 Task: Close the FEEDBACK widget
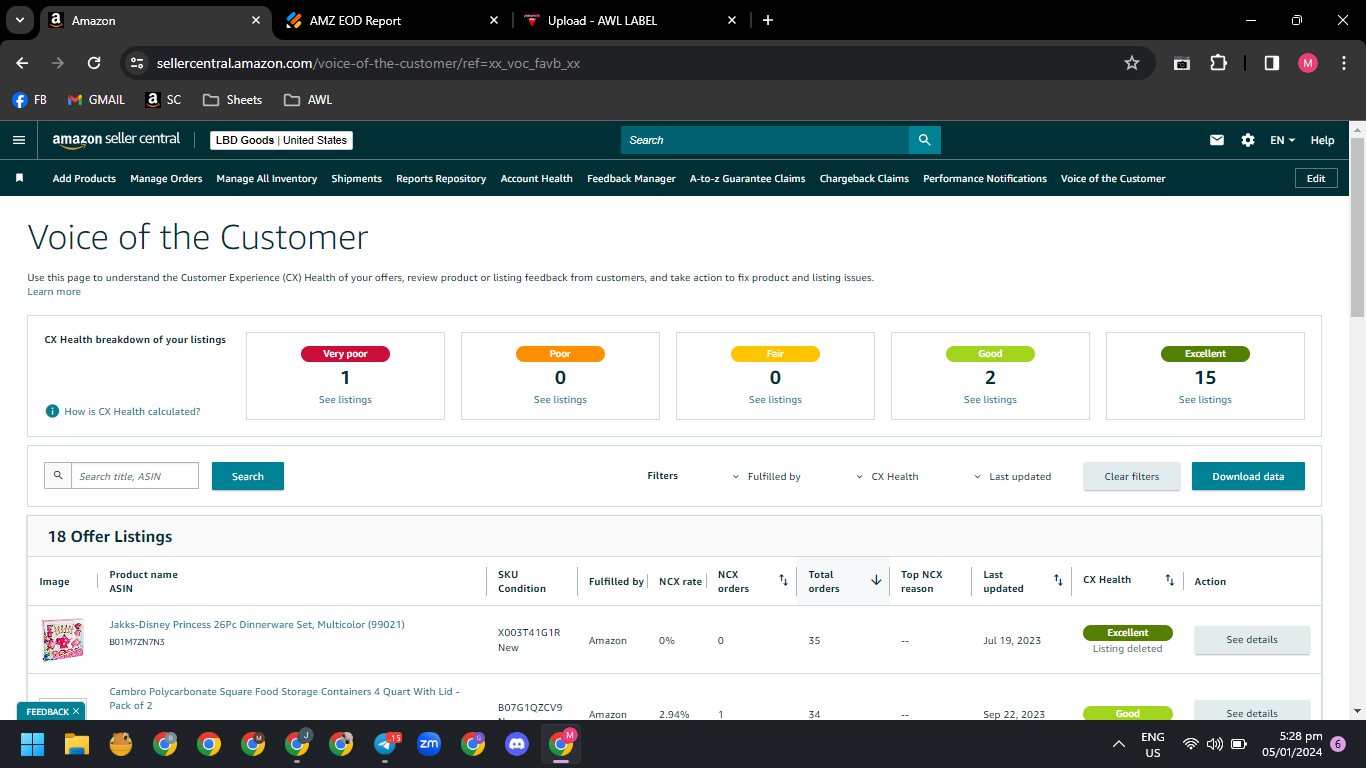76,711
